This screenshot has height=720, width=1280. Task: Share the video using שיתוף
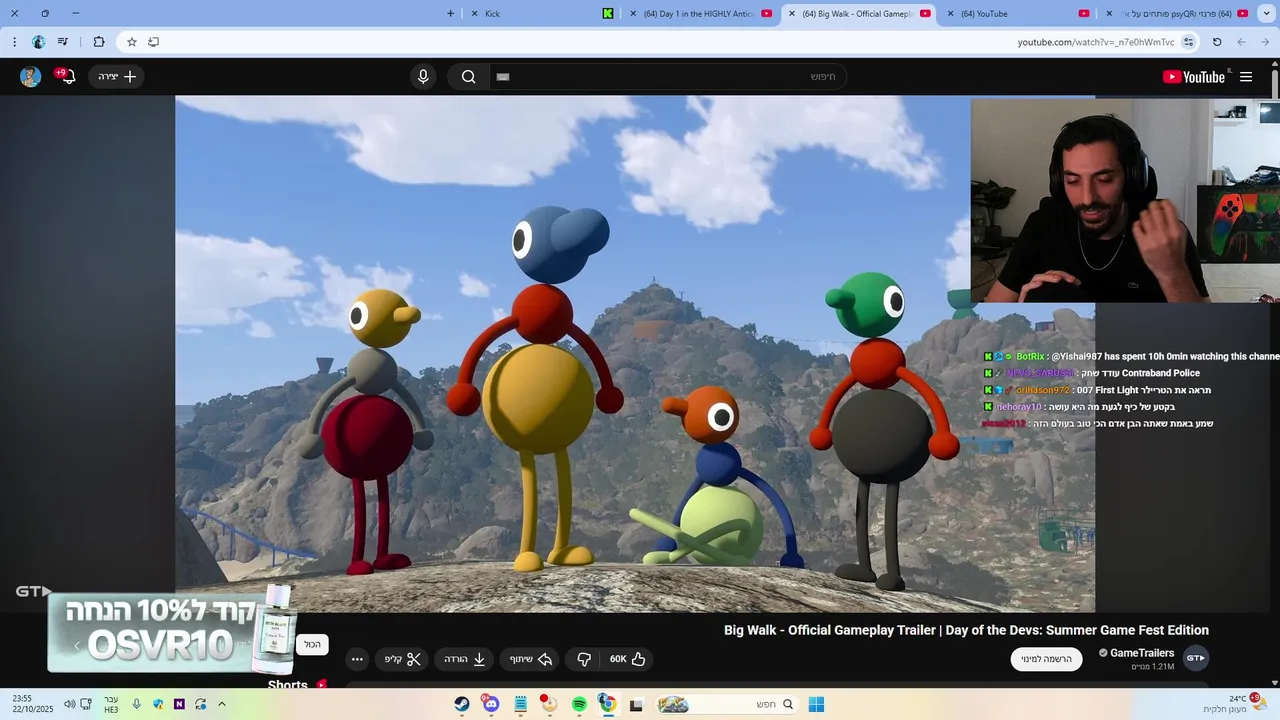tap(531, 659)
